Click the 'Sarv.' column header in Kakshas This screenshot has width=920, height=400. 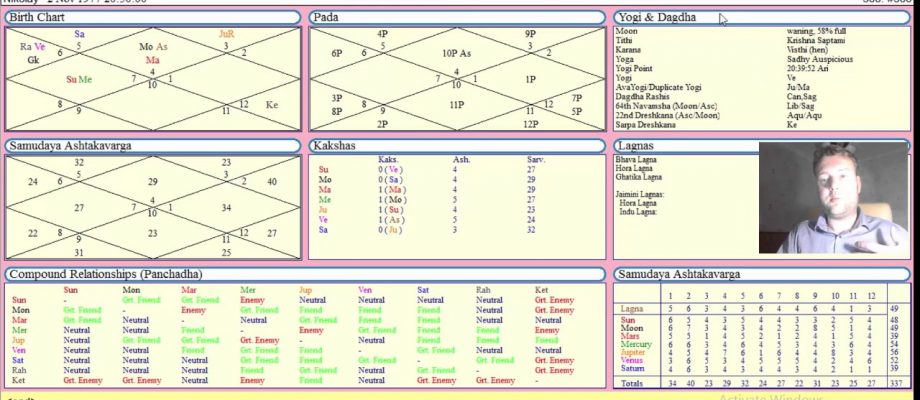(536, 160)
